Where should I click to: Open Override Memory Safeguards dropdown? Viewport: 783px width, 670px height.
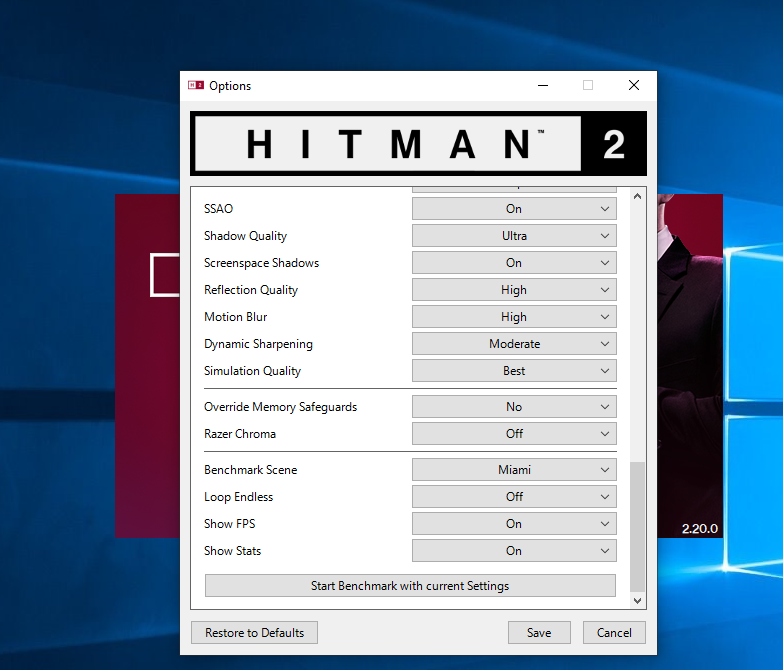pyautogui.click(x=514, y=406)
